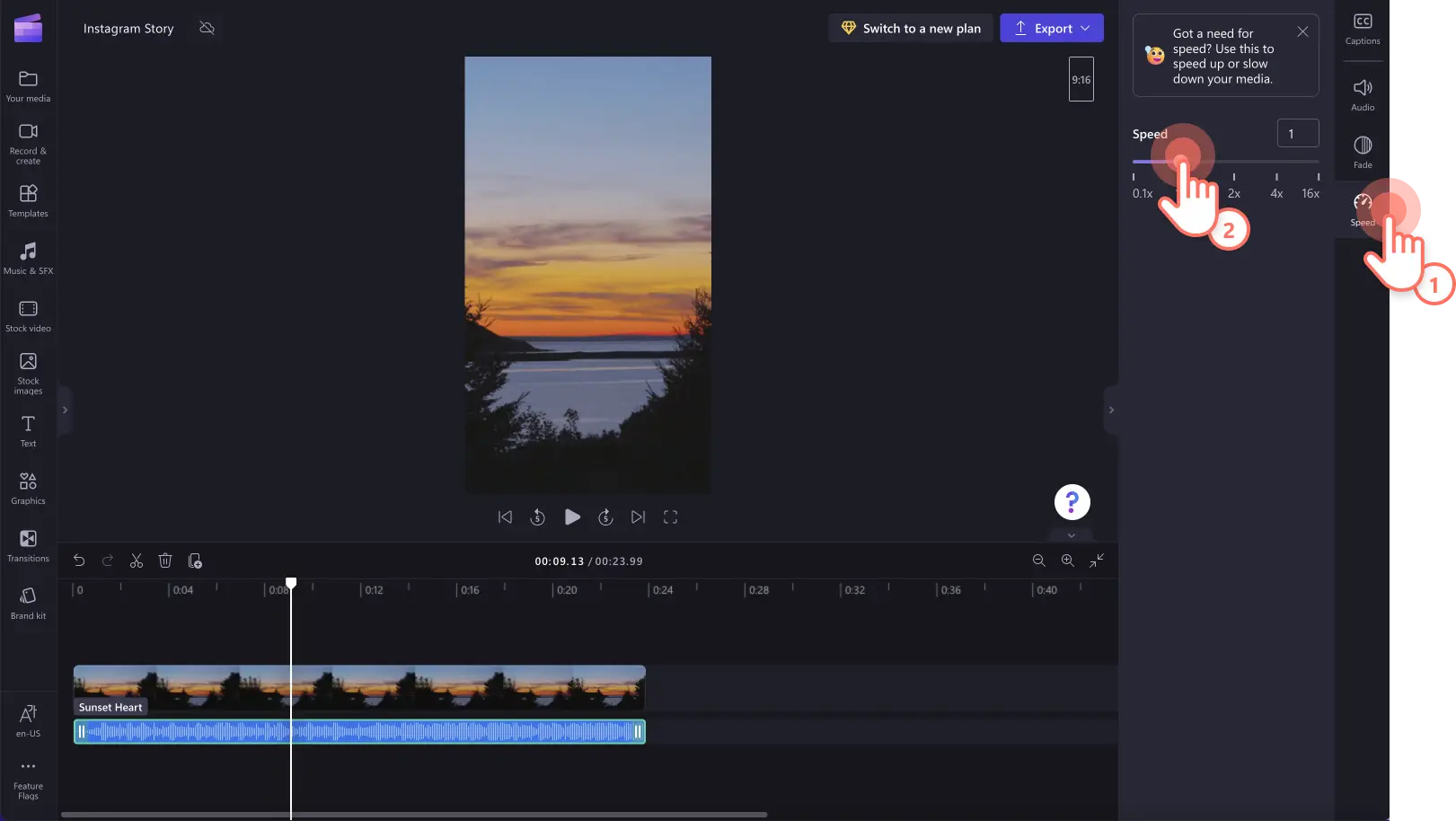Click the 4x mark on the Speed slider
This screenshot has height=821, width=1456.
(x=1276, y=186)
